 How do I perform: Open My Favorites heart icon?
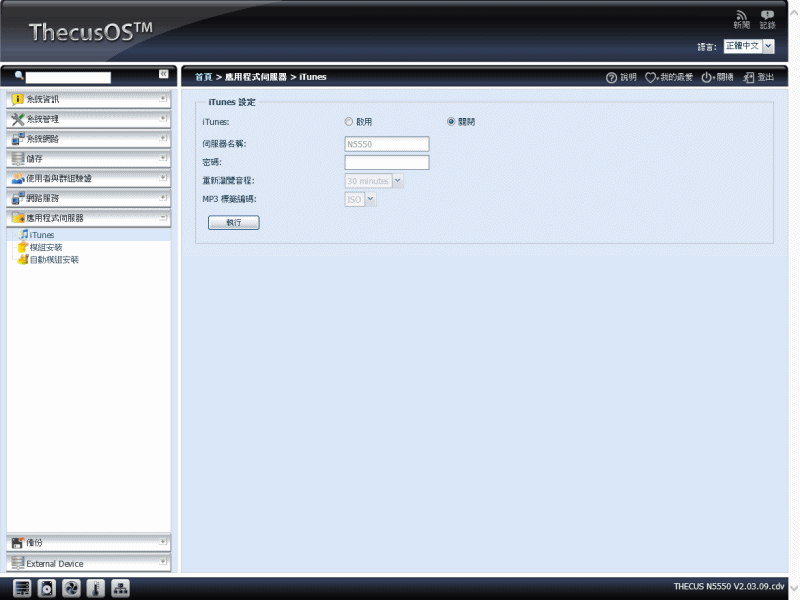pos(651,78)
